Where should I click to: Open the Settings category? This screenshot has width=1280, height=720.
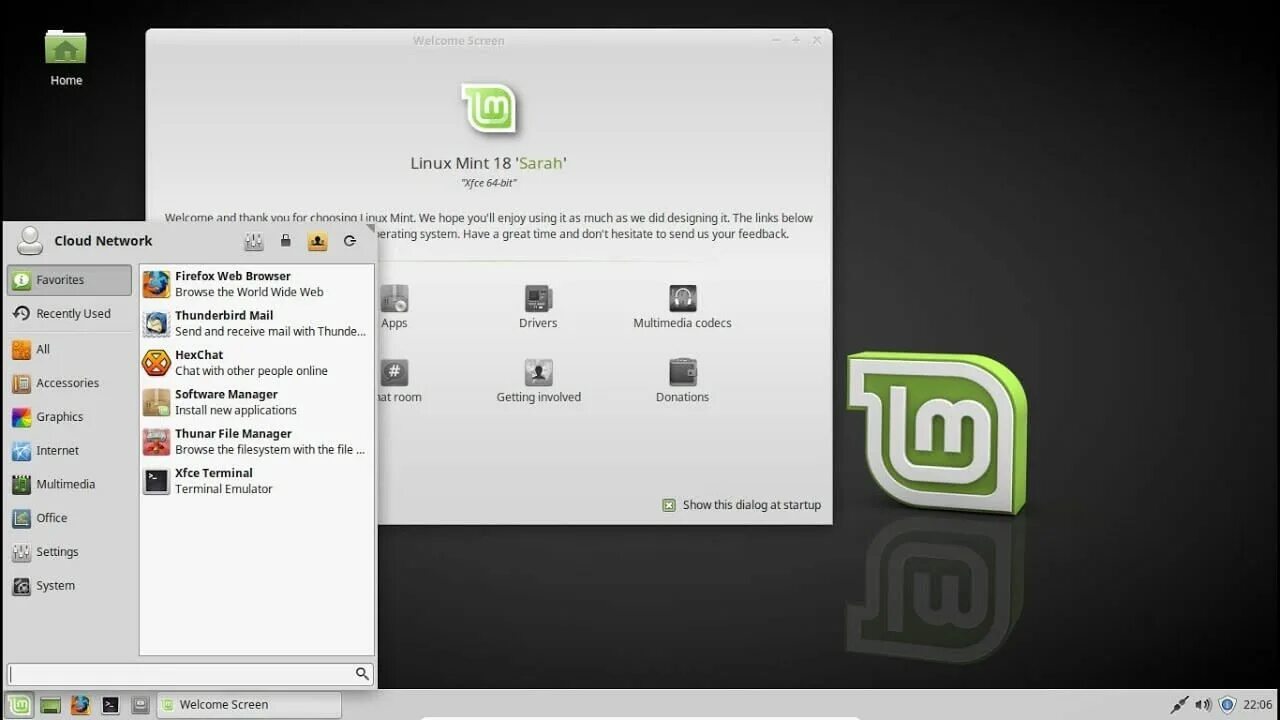pos(69,552)
